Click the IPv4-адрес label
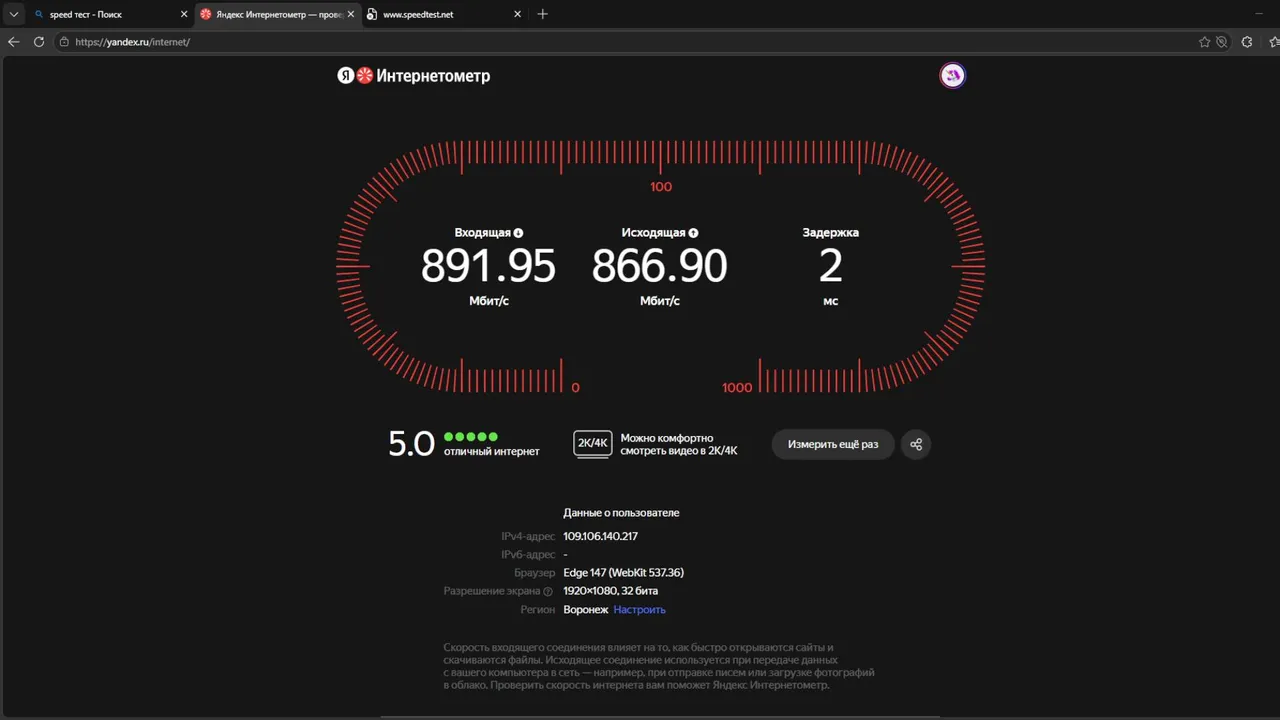Screen dimensions: 1280x720 [528, 536]
